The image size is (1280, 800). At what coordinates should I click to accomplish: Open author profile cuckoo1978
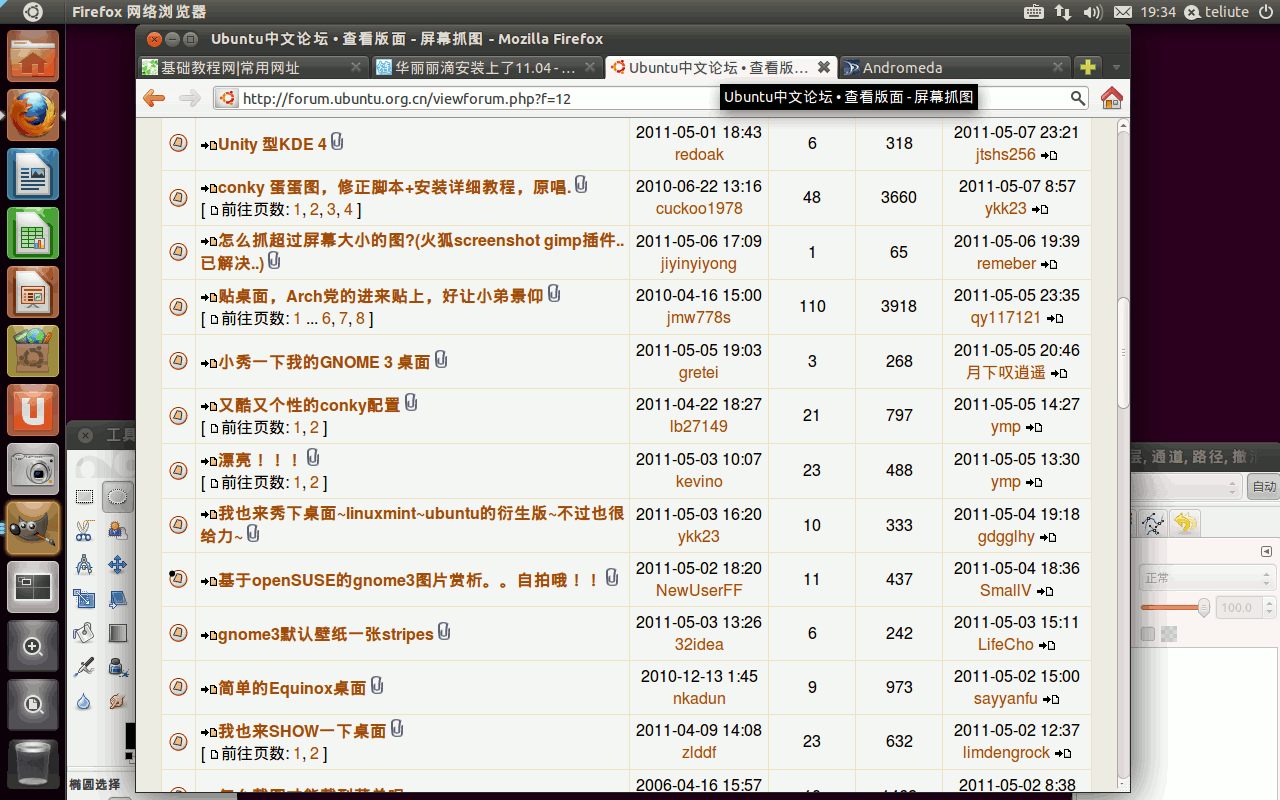coord(699,209)
